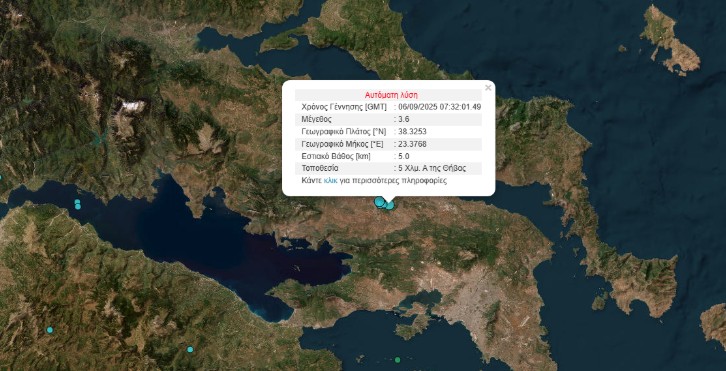Click the 'Γεωγραφικό Μήκος [°E]' label
Viewport: 726px width, 371px height.
point(342,144)
